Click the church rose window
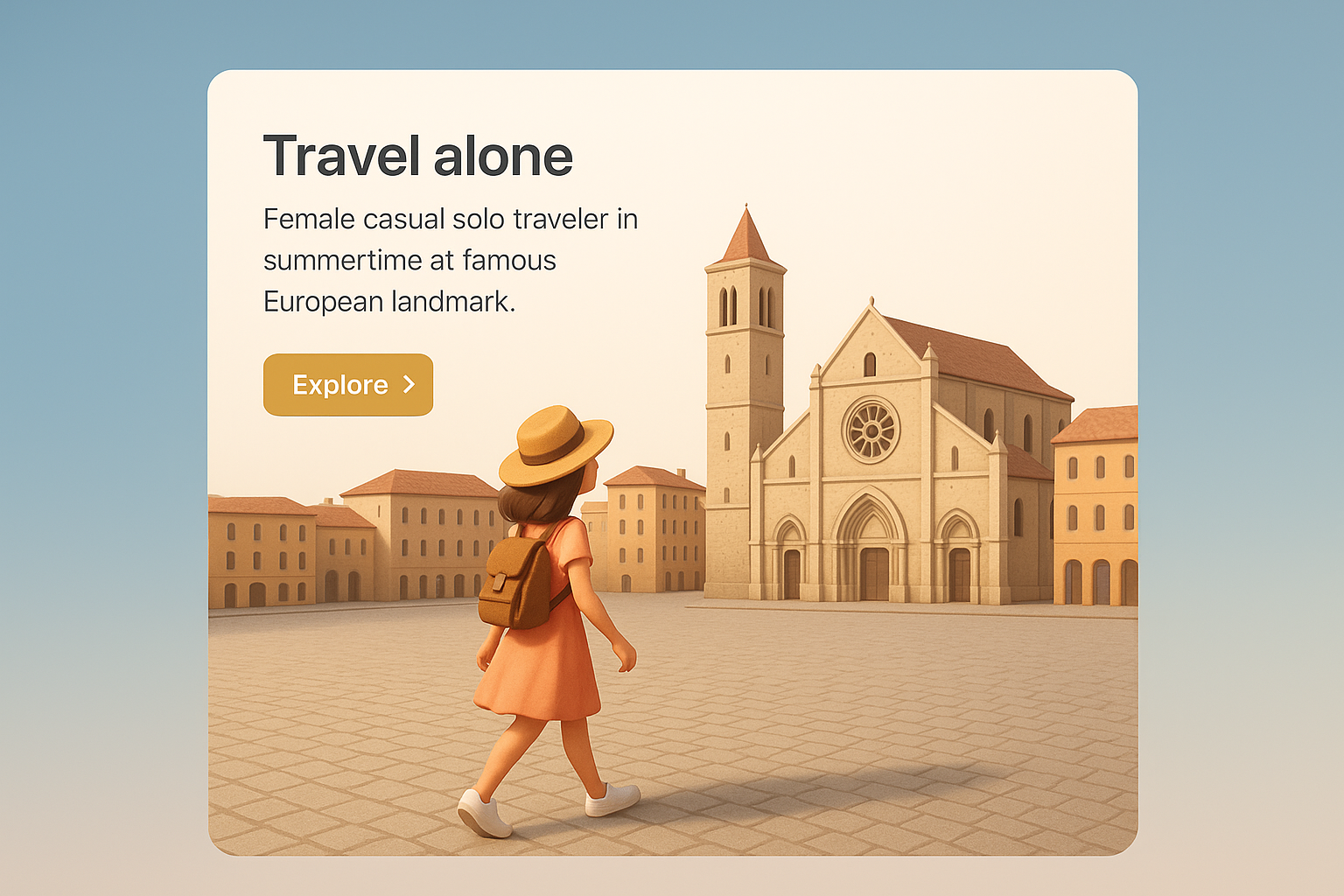 point(871,430)
